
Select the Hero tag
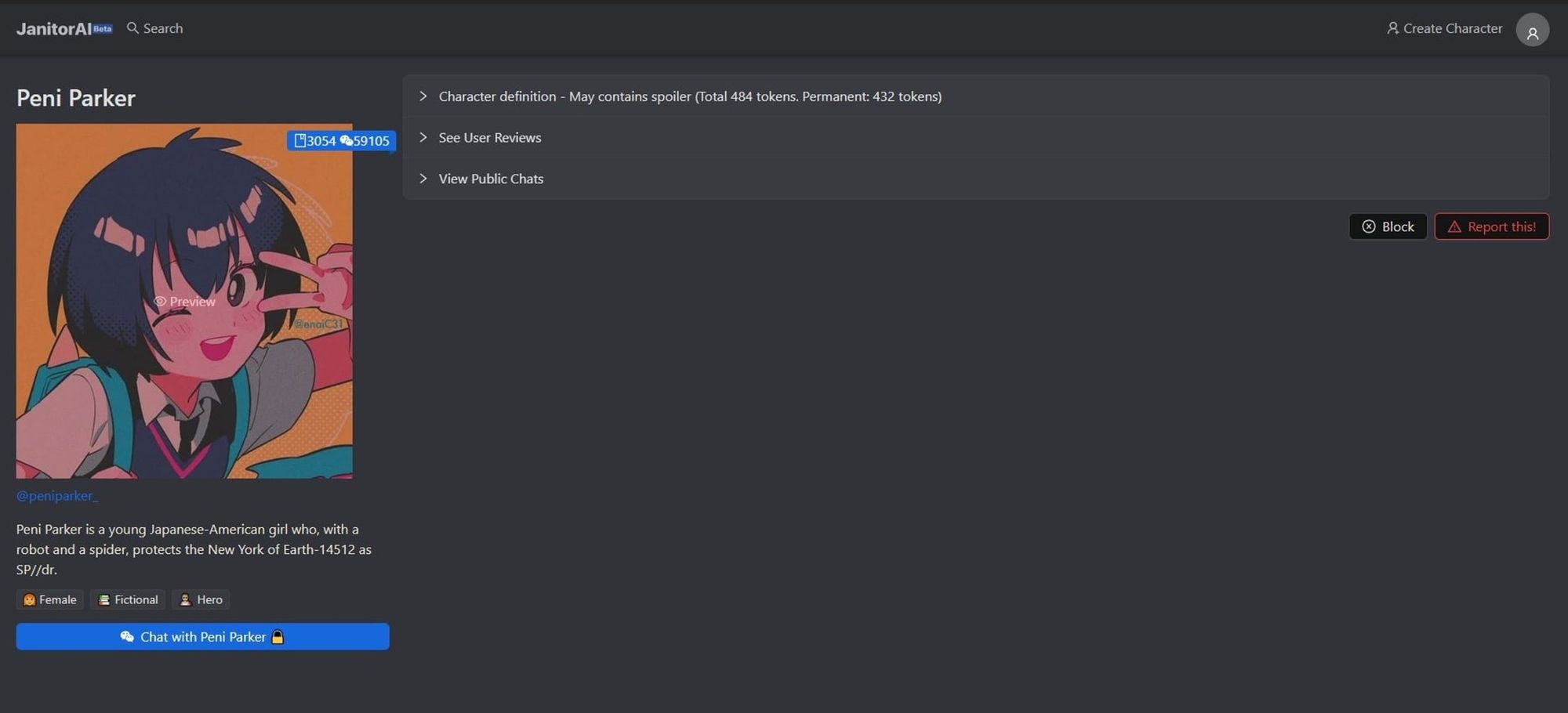click(201, 599)
